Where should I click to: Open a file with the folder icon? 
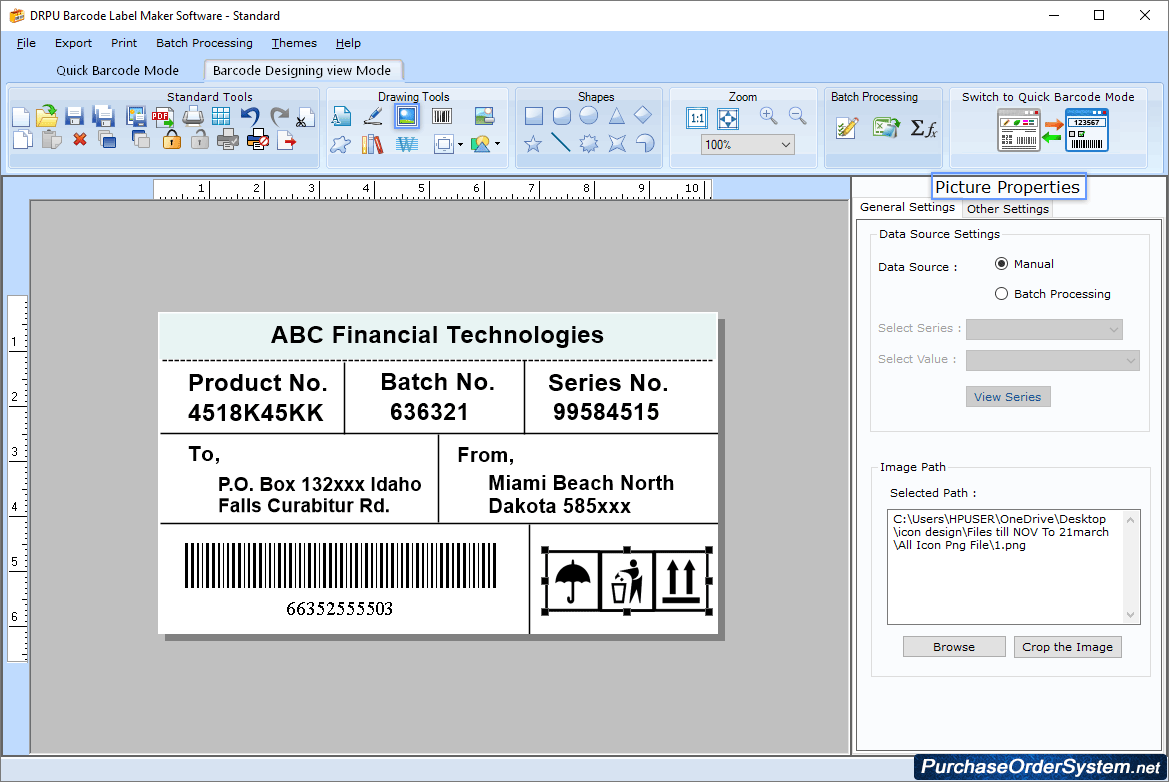pyautogui.click(x=47, y=116)
